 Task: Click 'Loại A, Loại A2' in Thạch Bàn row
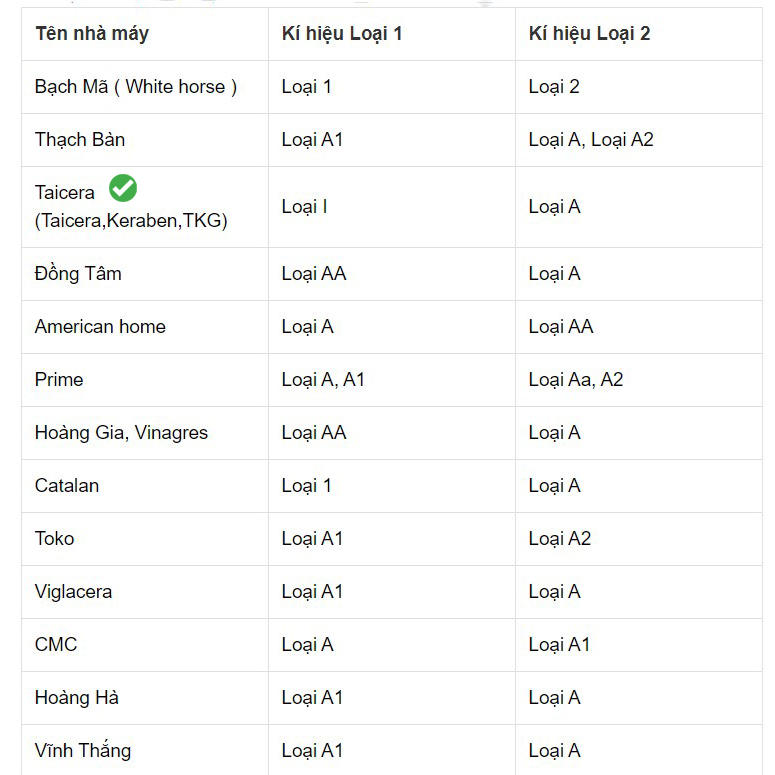tap(591, 140)
